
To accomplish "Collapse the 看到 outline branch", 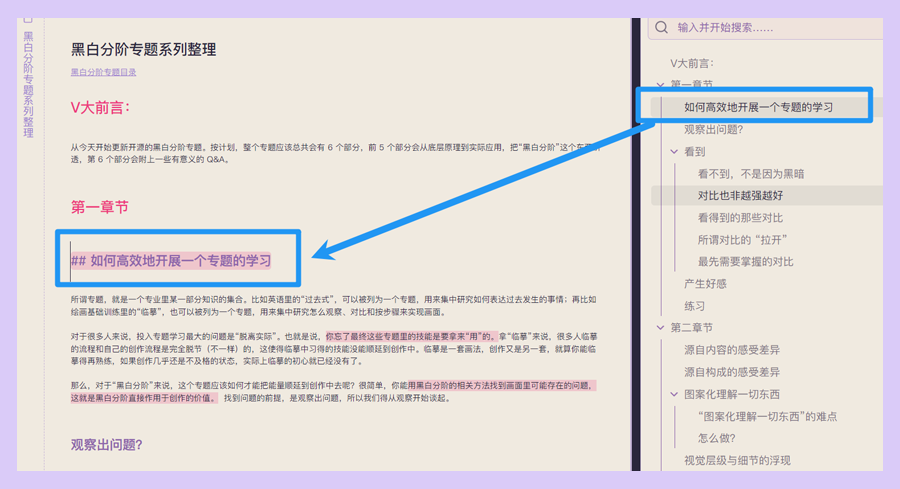I will (674, 152).
